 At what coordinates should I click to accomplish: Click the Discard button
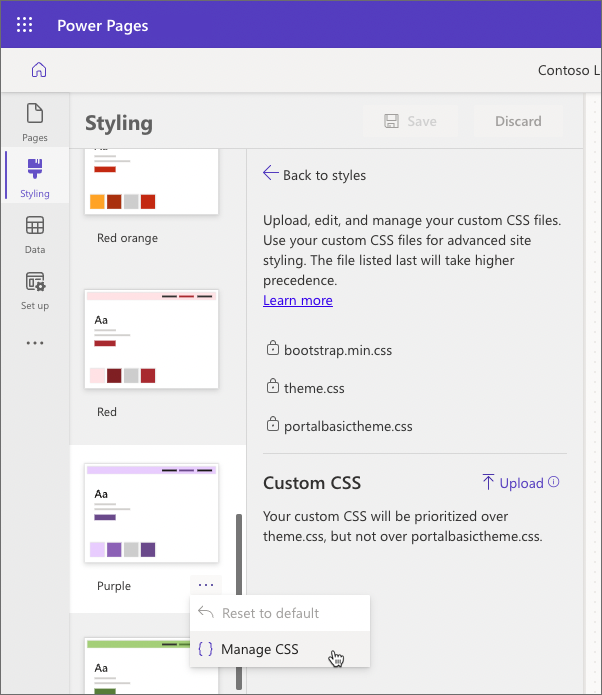pos(518,121)
